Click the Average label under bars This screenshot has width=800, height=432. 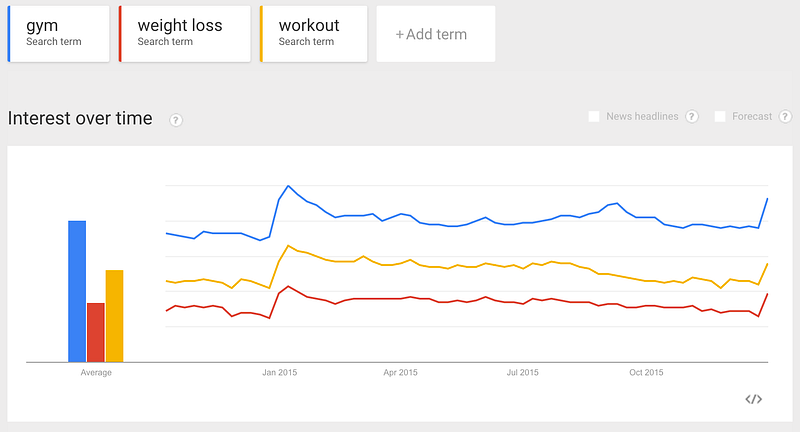[x=96, y=373]
